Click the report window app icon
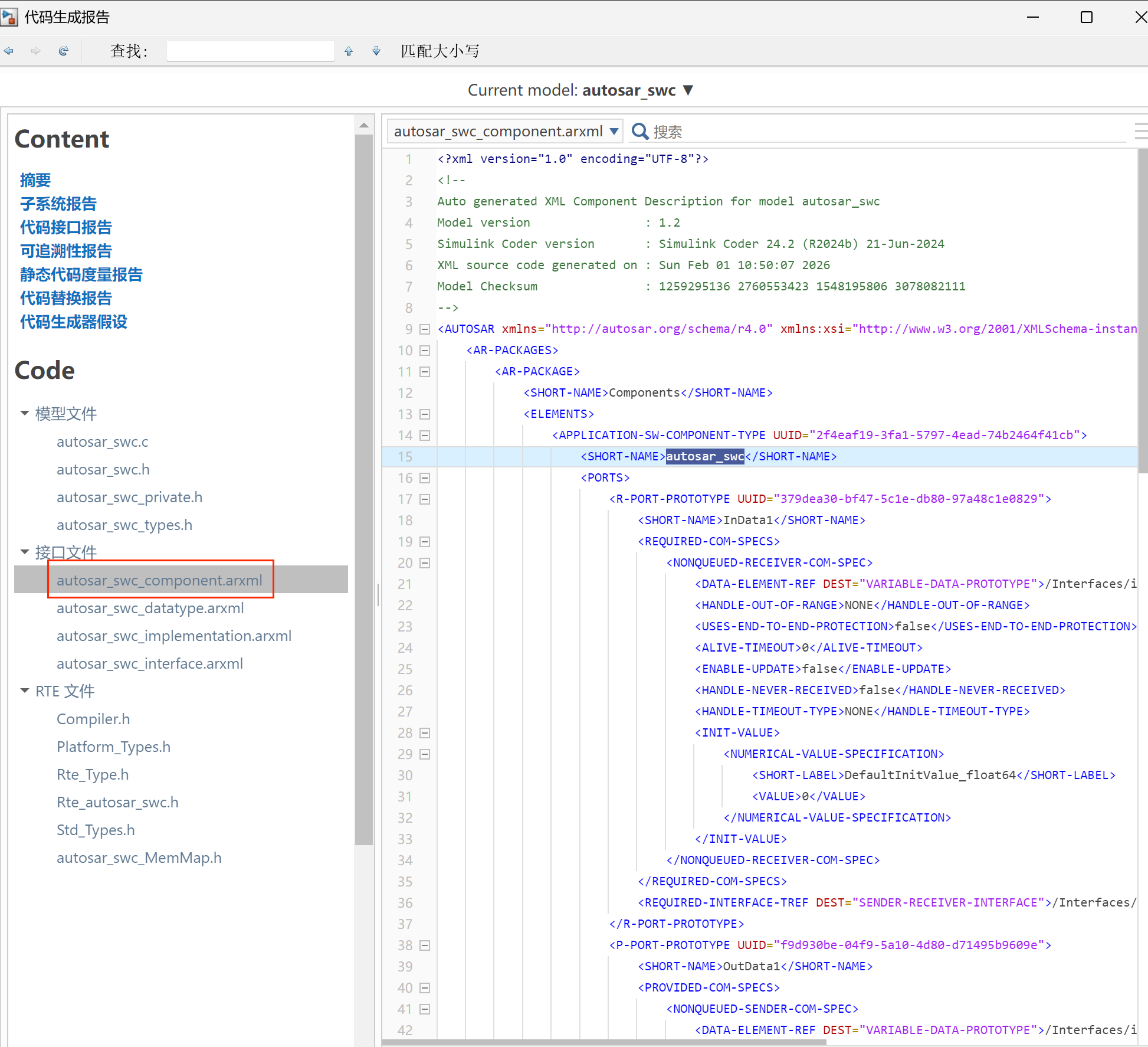The image size is (1148, 1047). click(x=9, y=17)
